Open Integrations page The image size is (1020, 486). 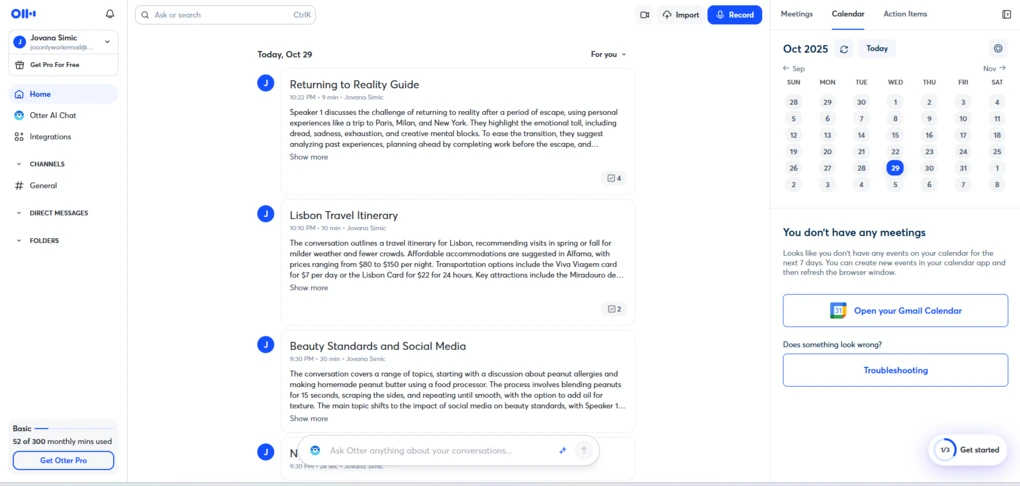(50, 137)
